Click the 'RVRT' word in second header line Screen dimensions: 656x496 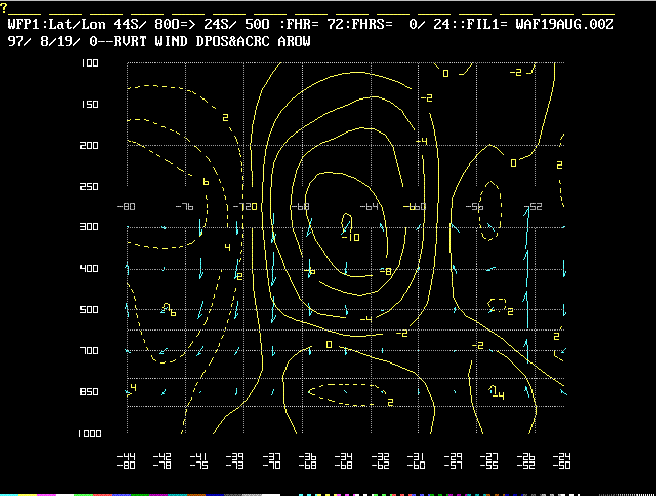click(130, 41)
